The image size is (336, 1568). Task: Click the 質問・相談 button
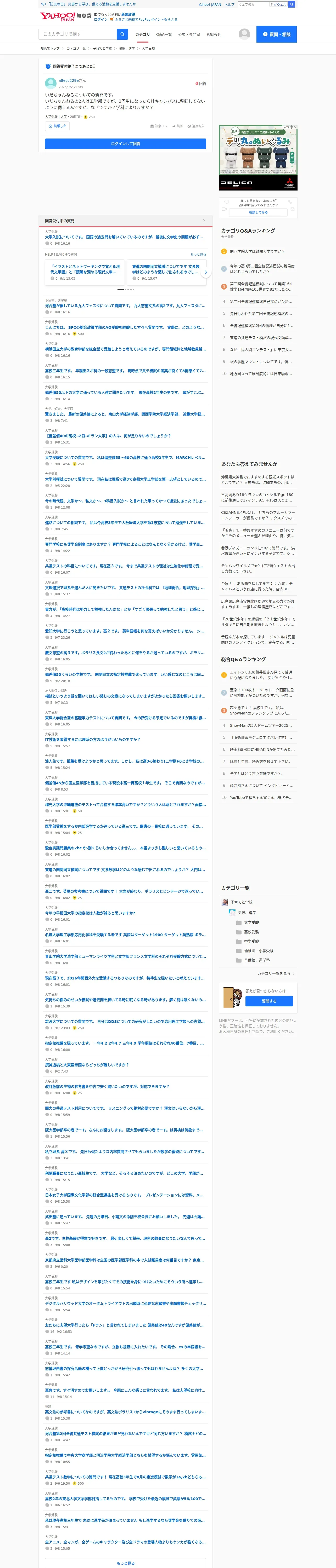click(276, 34)
